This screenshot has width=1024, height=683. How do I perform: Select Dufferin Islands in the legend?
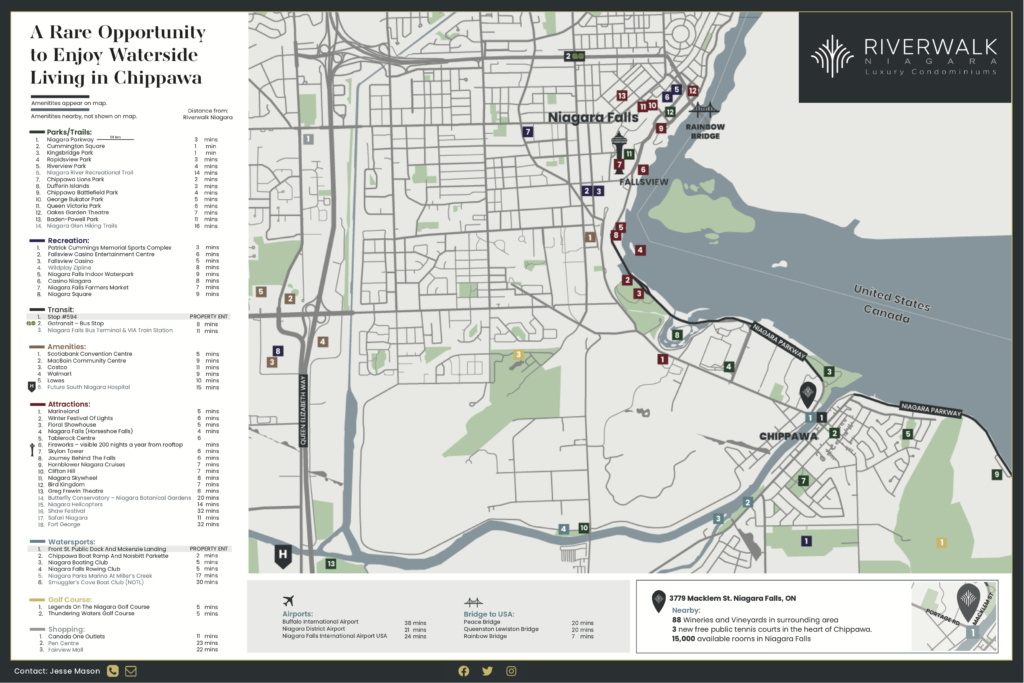click(x=68, y=186)
